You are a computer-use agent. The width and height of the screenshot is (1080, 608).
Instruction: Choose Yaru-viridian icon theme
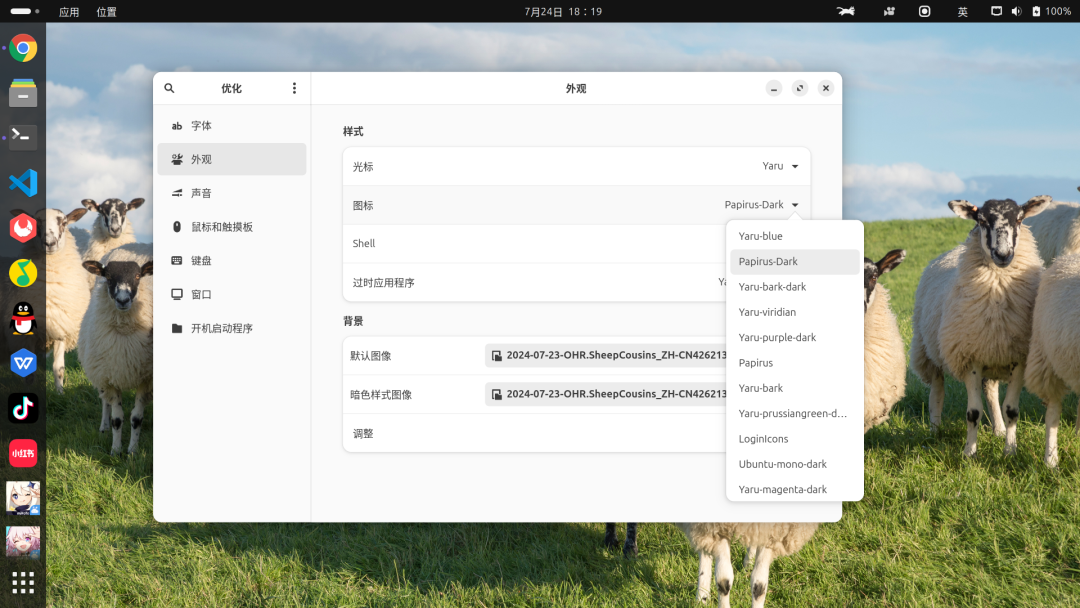point(795,312)
